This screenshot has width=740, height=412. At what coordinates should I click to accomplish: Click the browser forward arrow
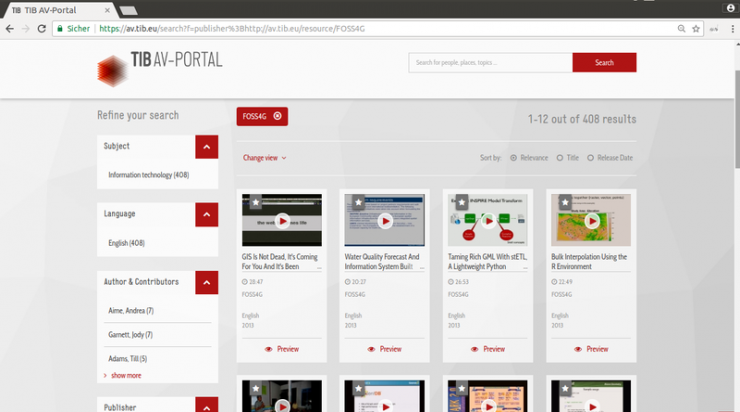25,29
